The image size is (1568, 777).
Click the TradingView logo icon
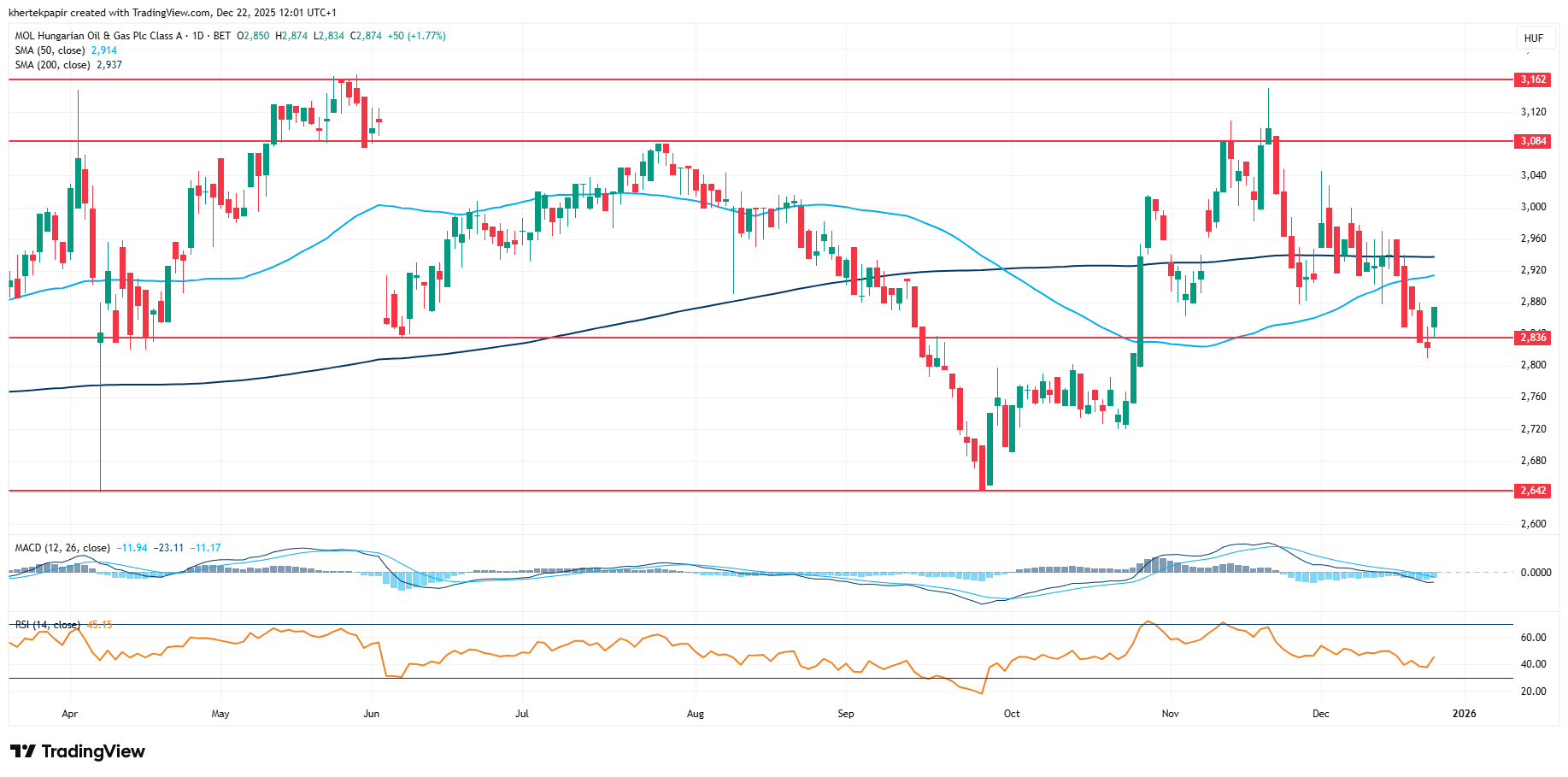[22, 751]
